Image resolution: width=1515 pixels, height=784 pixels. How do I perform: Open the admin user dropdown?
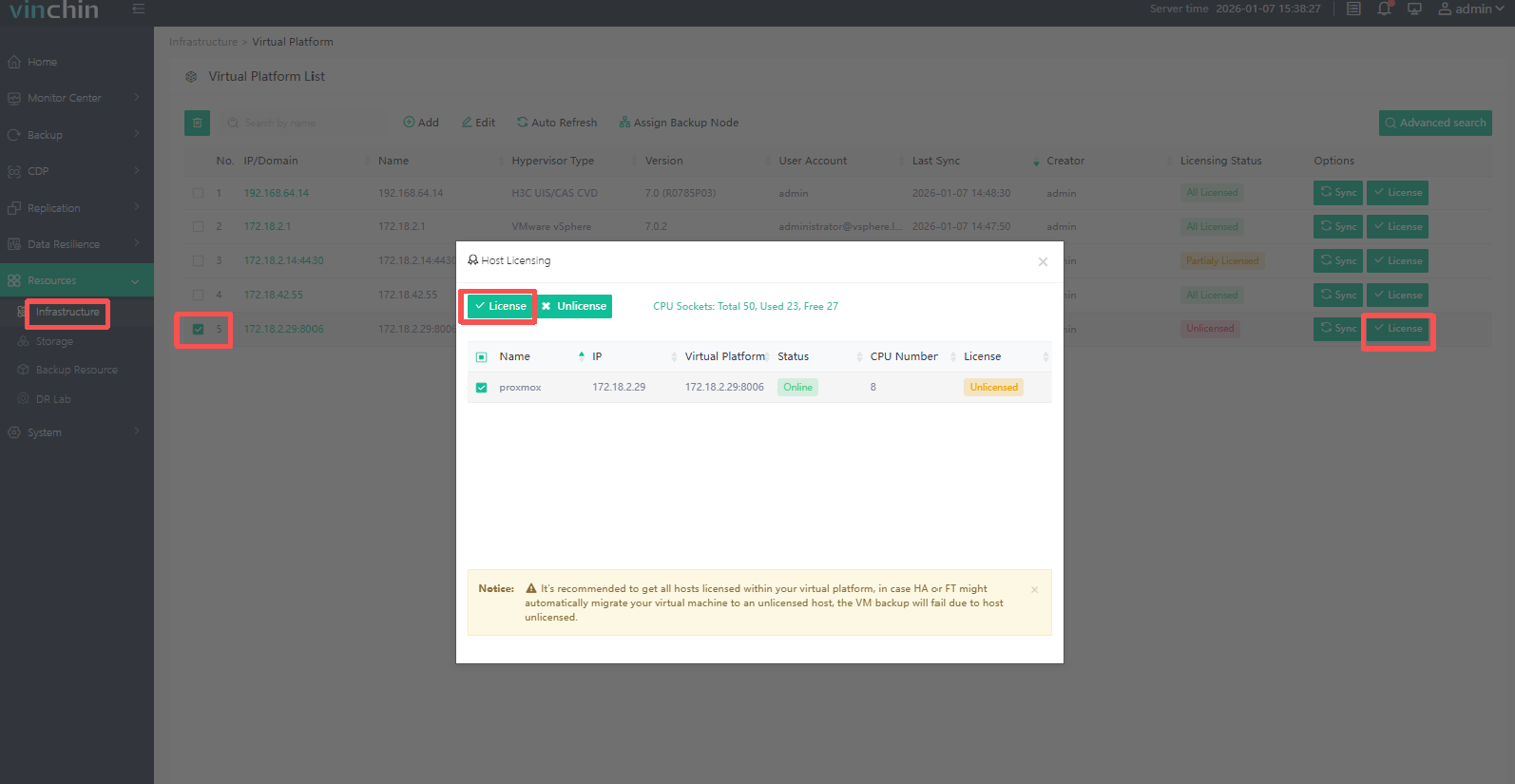[1471, 9]
